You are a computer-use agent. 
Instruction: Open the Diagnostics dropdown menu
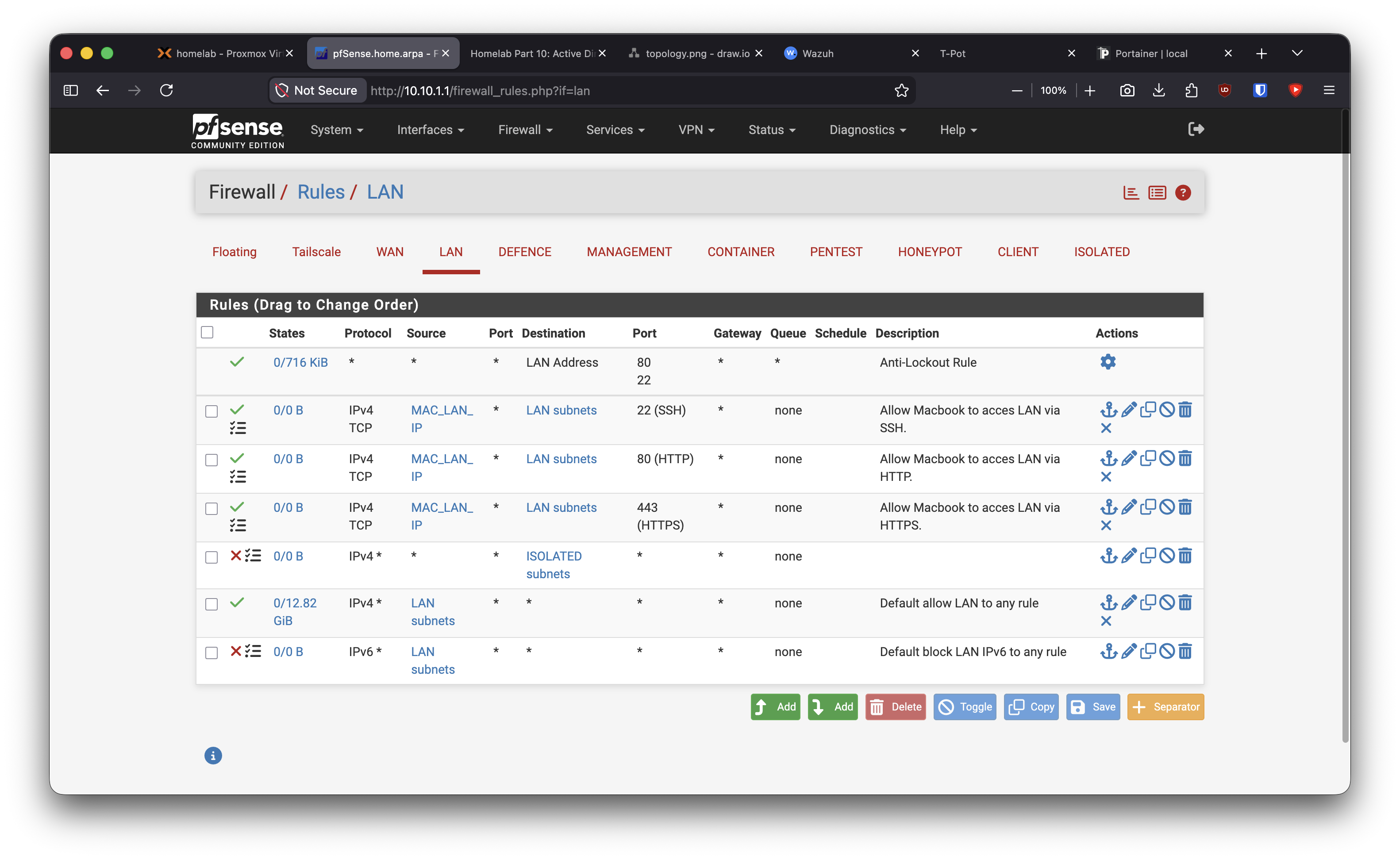[x=868, y=130]
